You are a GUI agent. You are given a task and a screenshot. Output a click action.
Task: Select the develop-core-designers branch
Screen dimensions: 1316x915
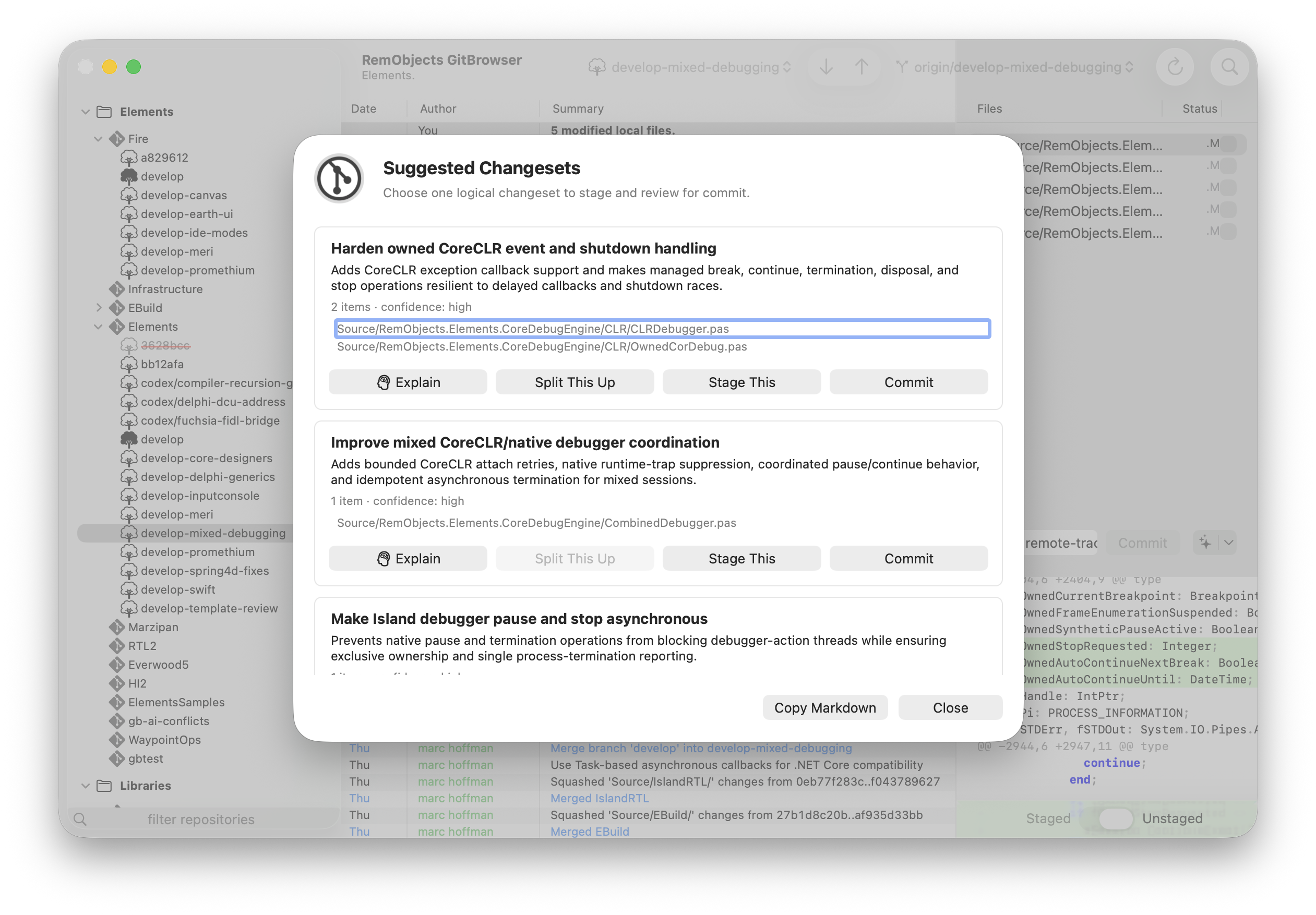(x=206, y=459)
